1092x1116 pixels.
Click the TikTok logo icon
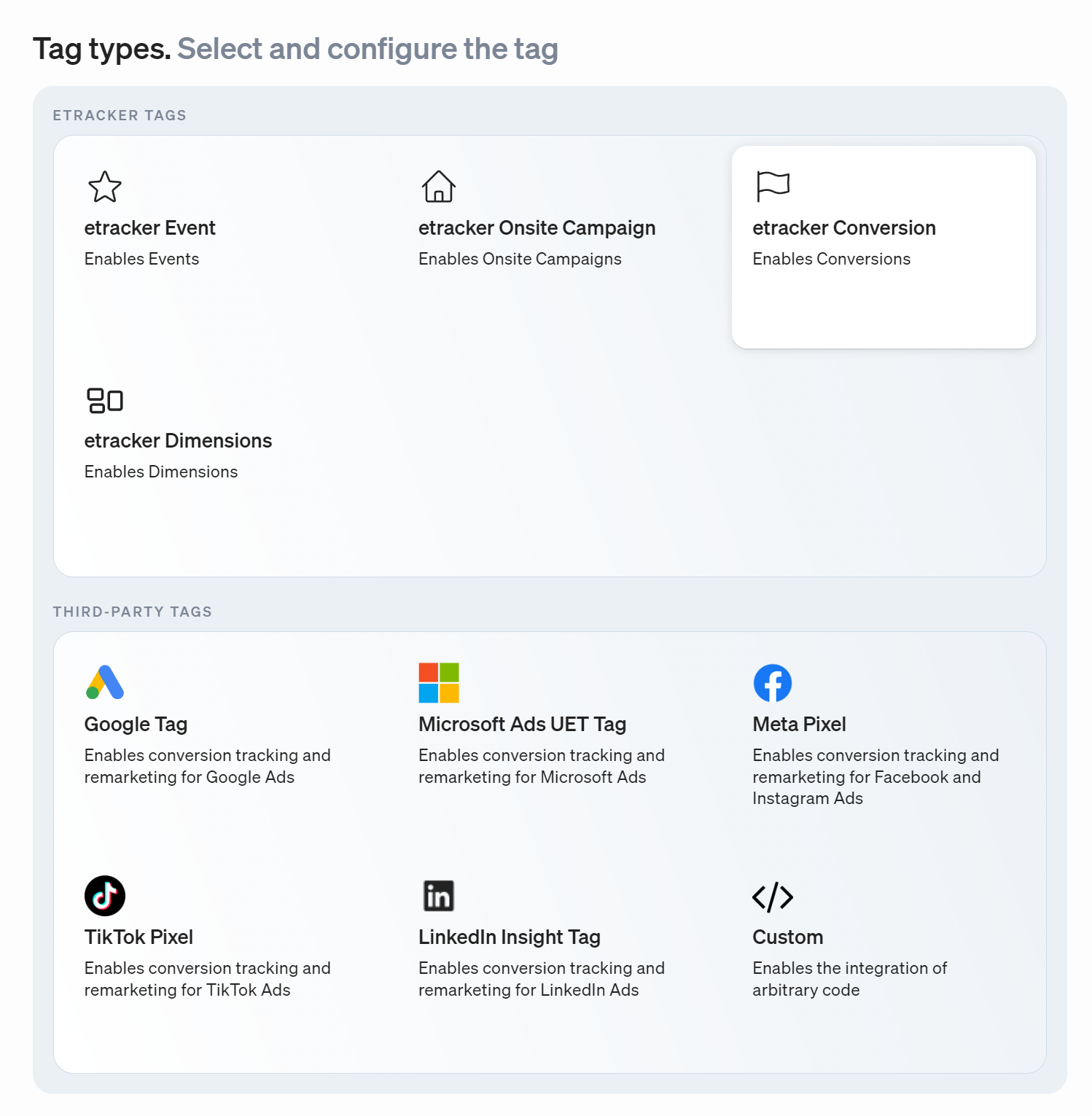[105, 896]
